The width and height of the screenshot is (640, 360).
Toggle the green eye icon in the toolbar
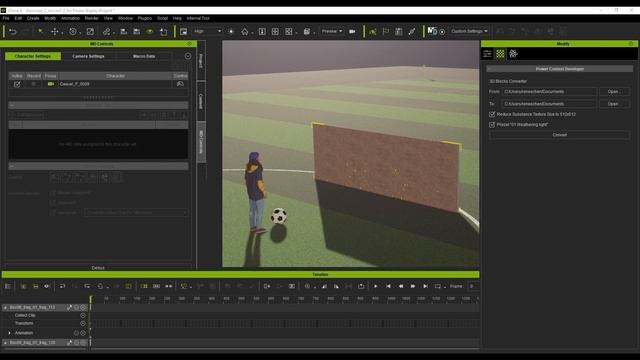pyautogui.click(x=150, y=31)
